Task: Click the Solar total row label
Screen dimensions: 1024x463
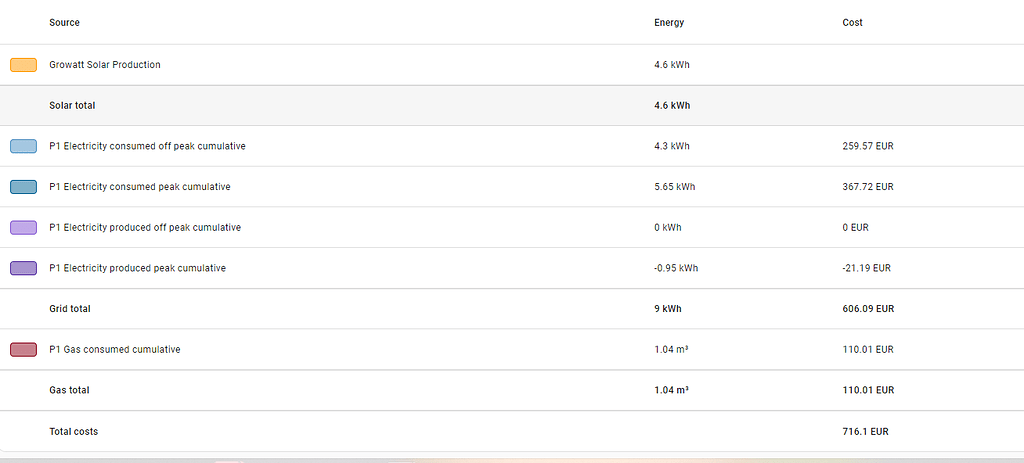Action: tap(72, 105)
